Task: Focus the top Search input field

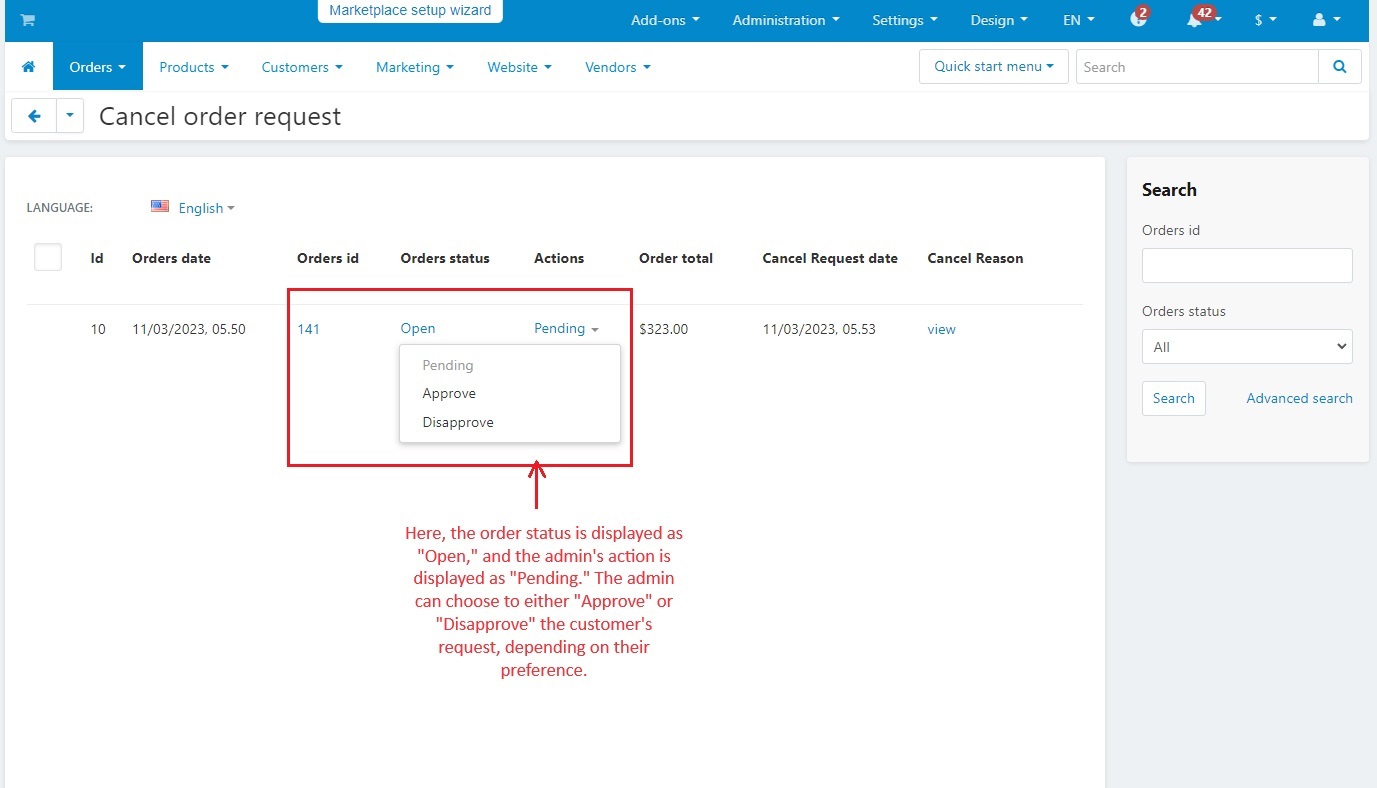Action: pos(1197,67)
